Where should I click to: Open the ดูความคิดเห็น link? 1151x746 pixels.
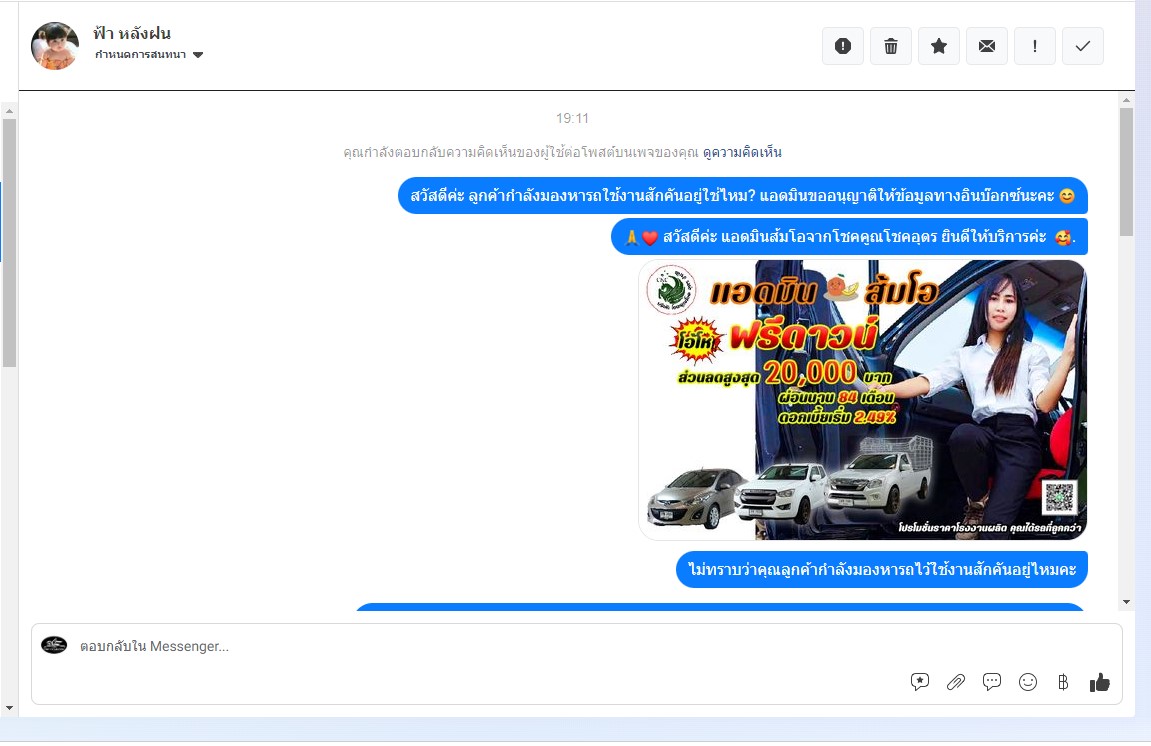742,153
